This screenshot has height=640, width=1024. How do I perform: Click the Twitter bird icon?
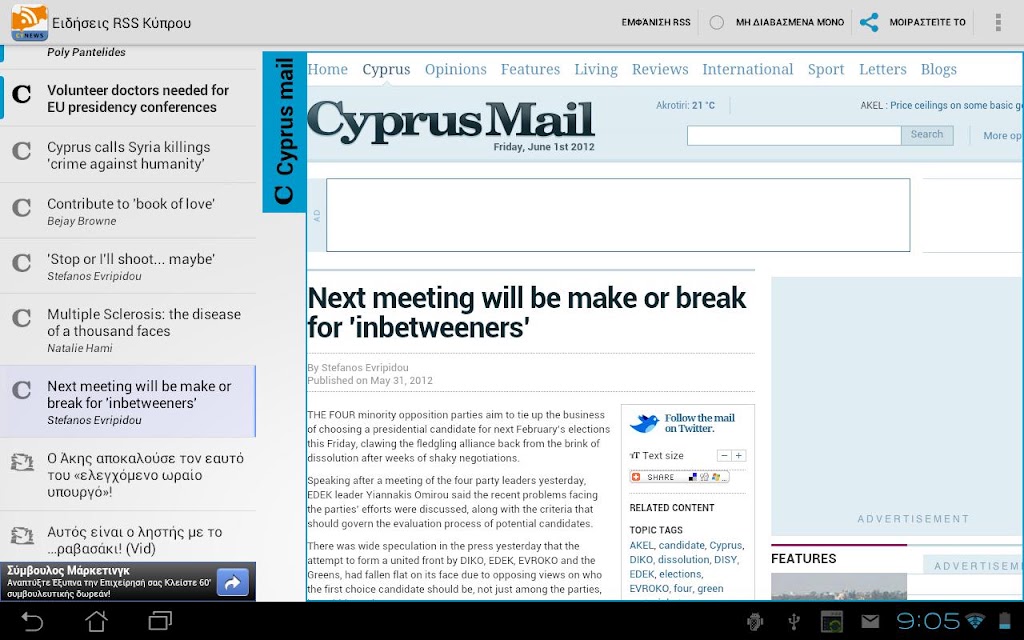tap(644, 423)
